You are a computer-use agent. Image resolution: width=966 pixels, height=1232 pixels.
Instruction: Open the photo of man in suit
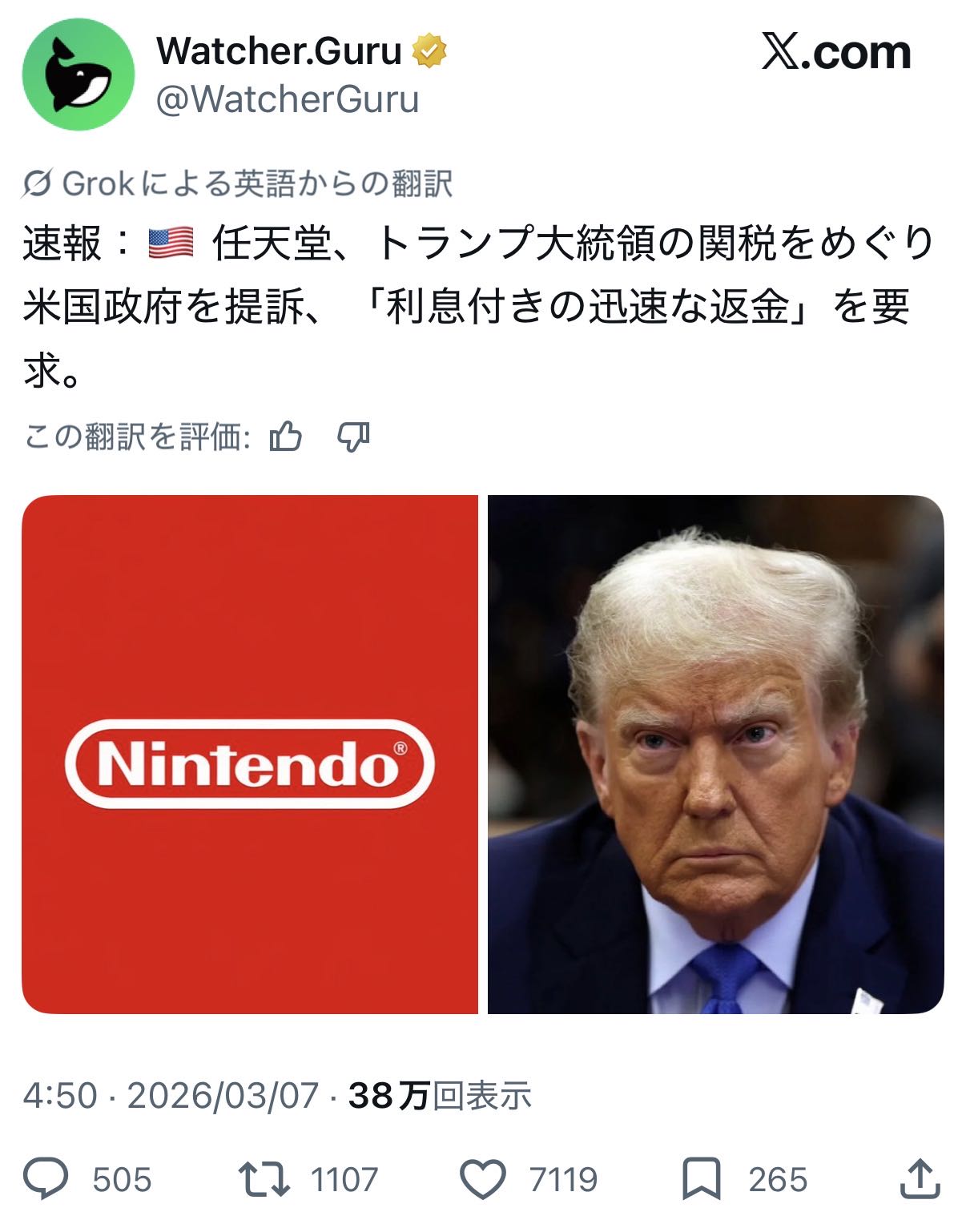pos(716,755)
